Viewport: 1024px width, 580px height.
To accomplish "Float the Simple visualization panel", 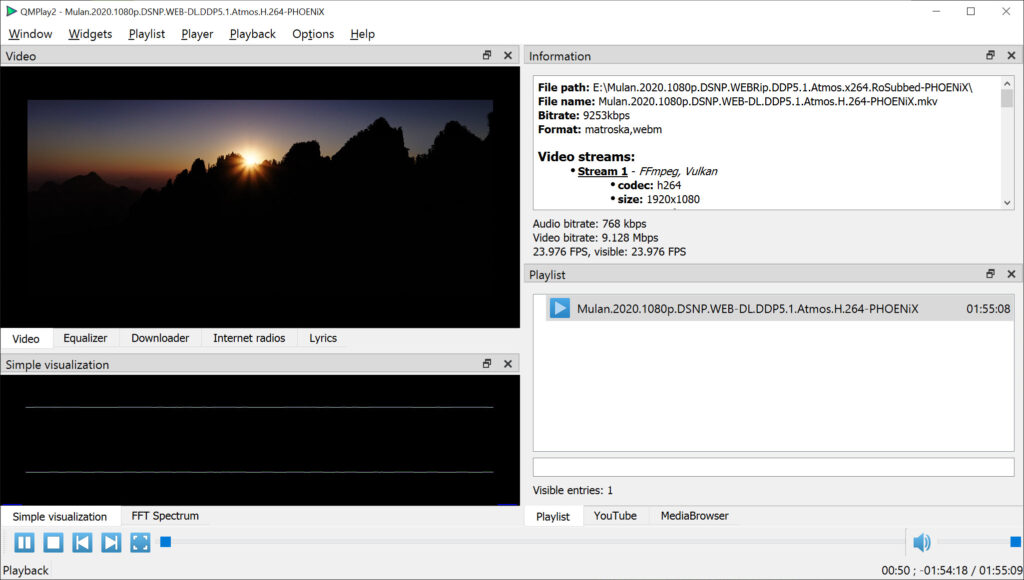I will pos(487,364).
